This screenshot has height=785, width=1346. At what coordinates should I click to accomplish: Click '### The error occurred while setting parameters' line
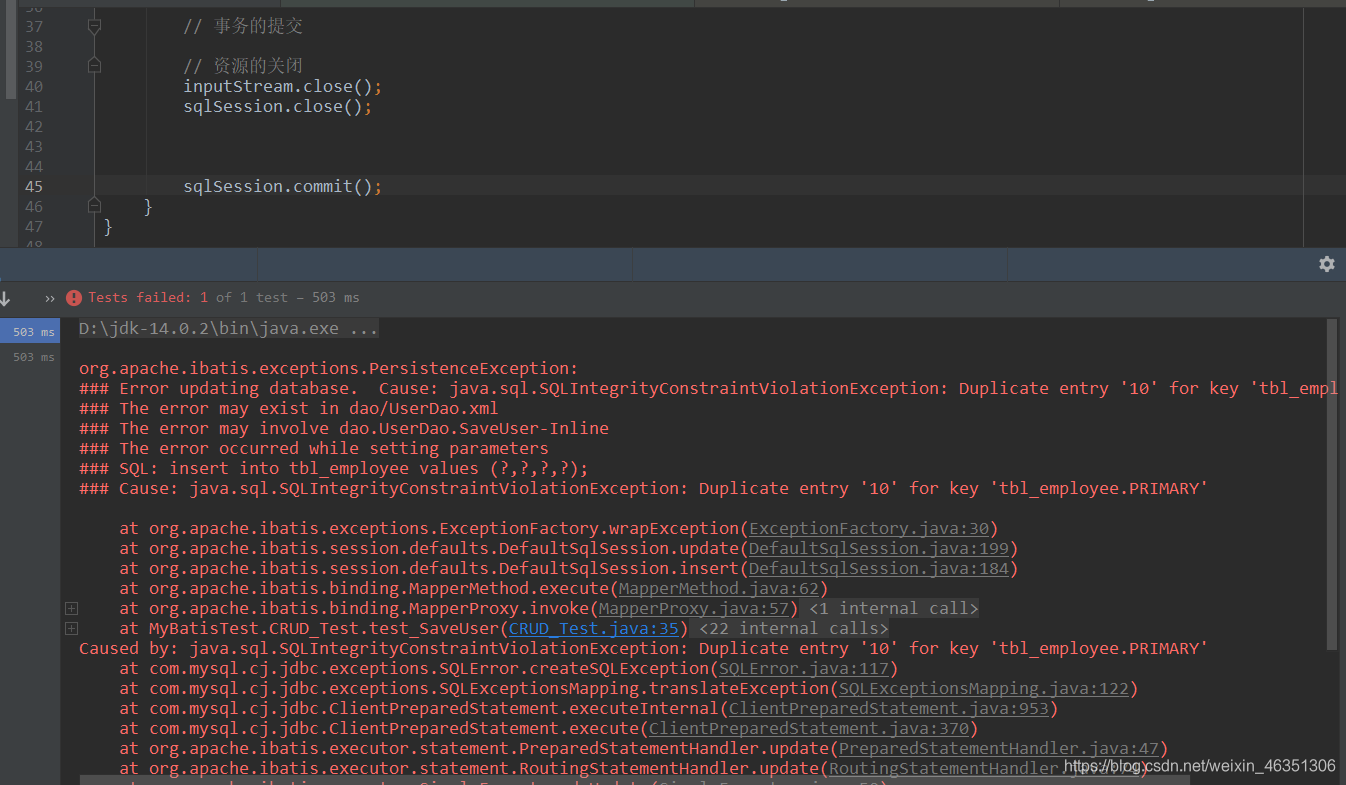click(x=314, y=448)
